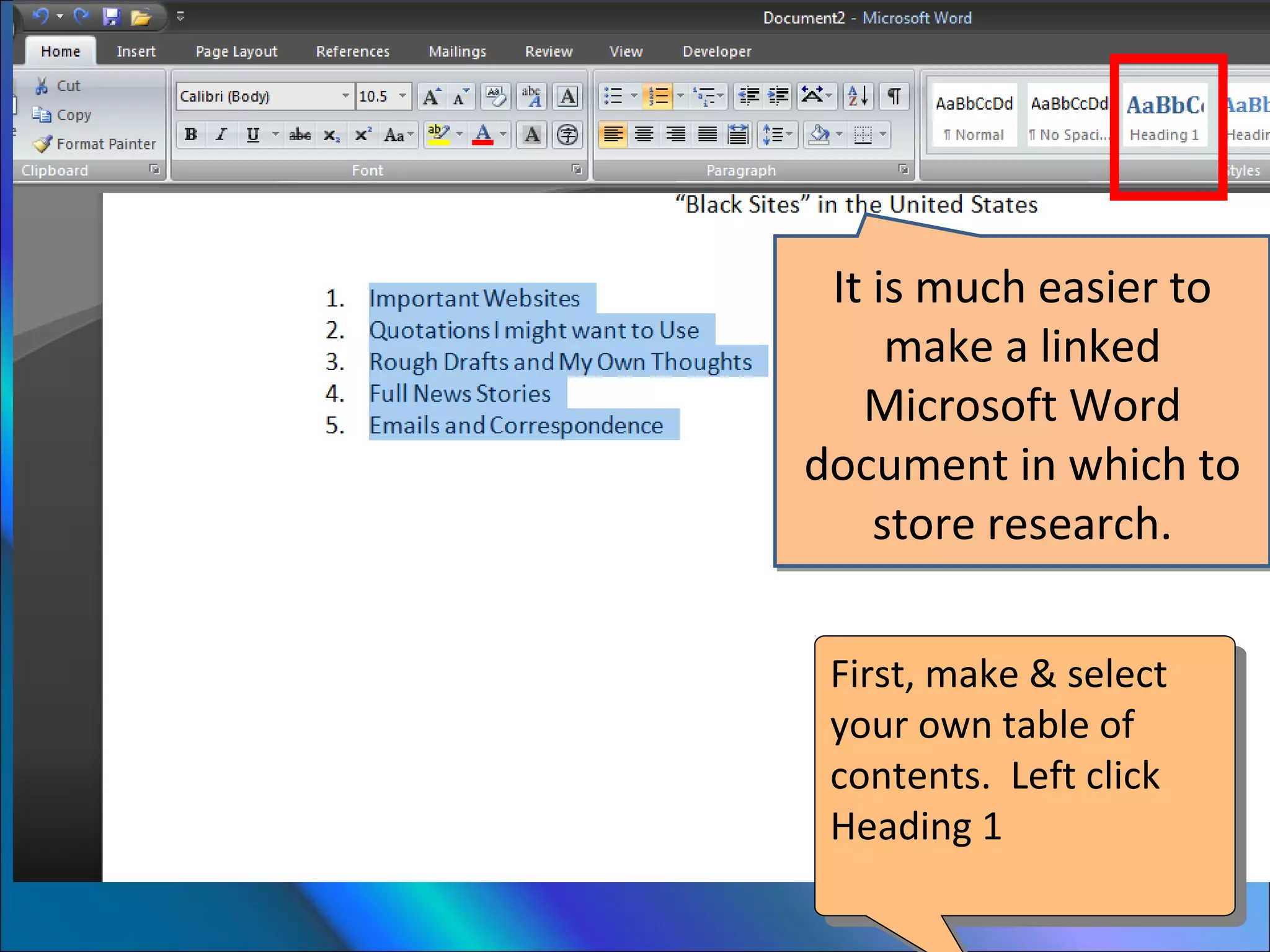
Task: Open the Developer tab
Action: 717,51
